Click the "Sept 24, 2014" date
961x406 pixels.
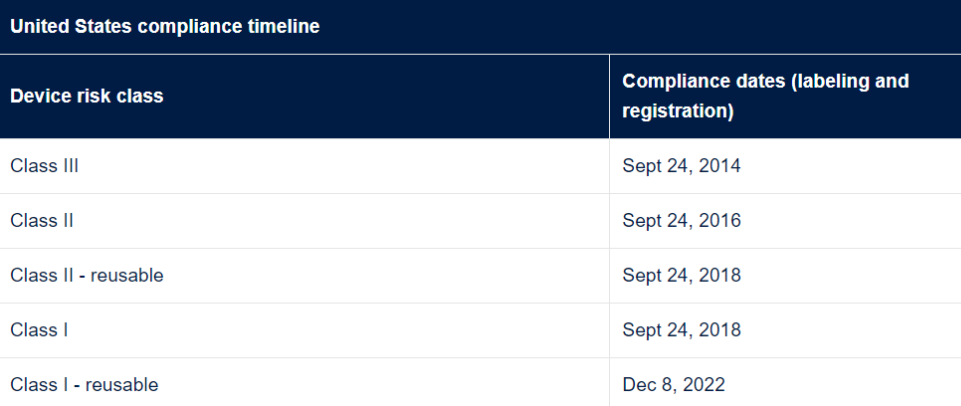[681, 166]
